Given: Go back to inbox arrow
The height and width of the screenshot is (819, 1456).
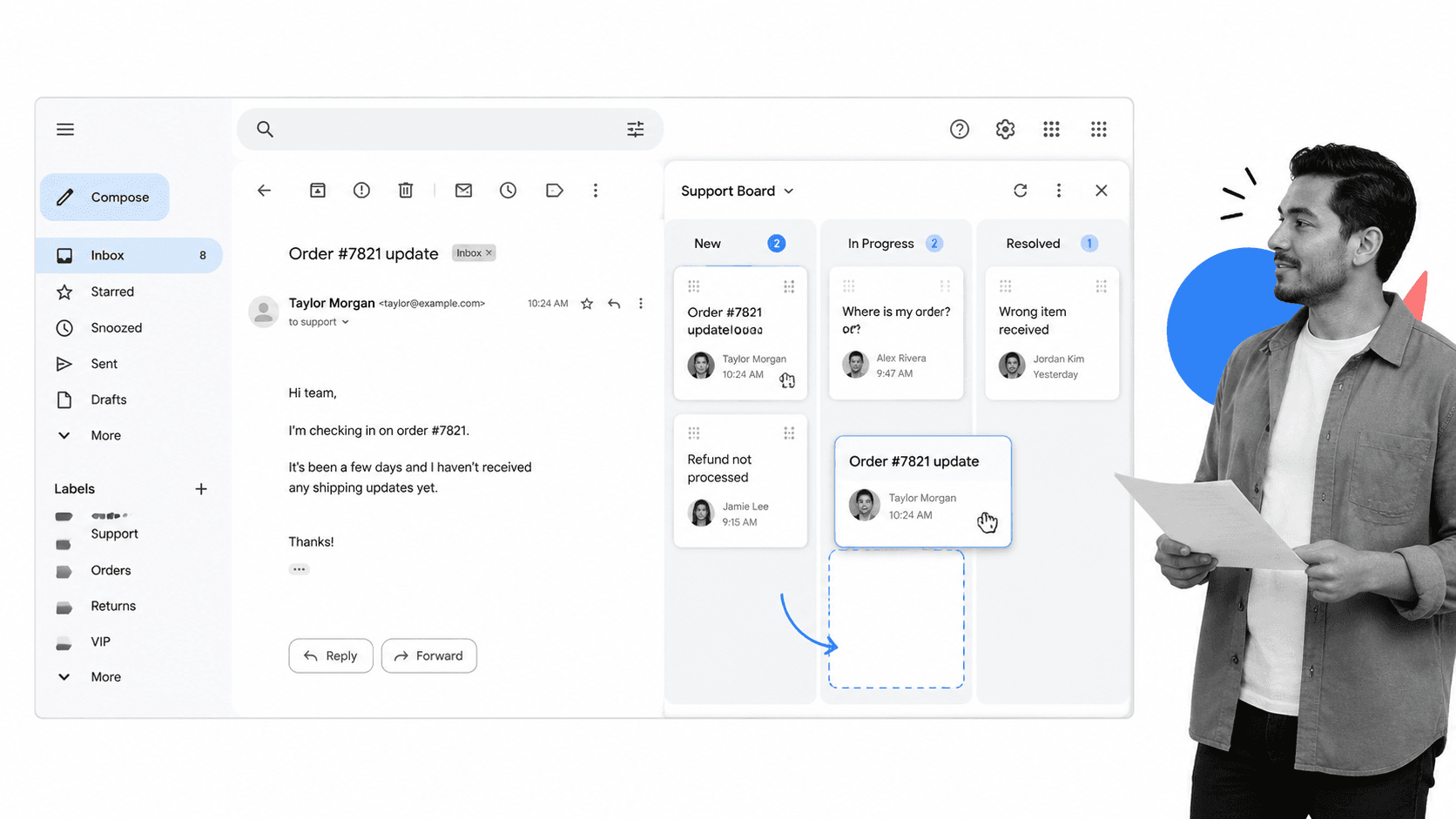Looking at the screenshot, I should [x=264, y=191].
